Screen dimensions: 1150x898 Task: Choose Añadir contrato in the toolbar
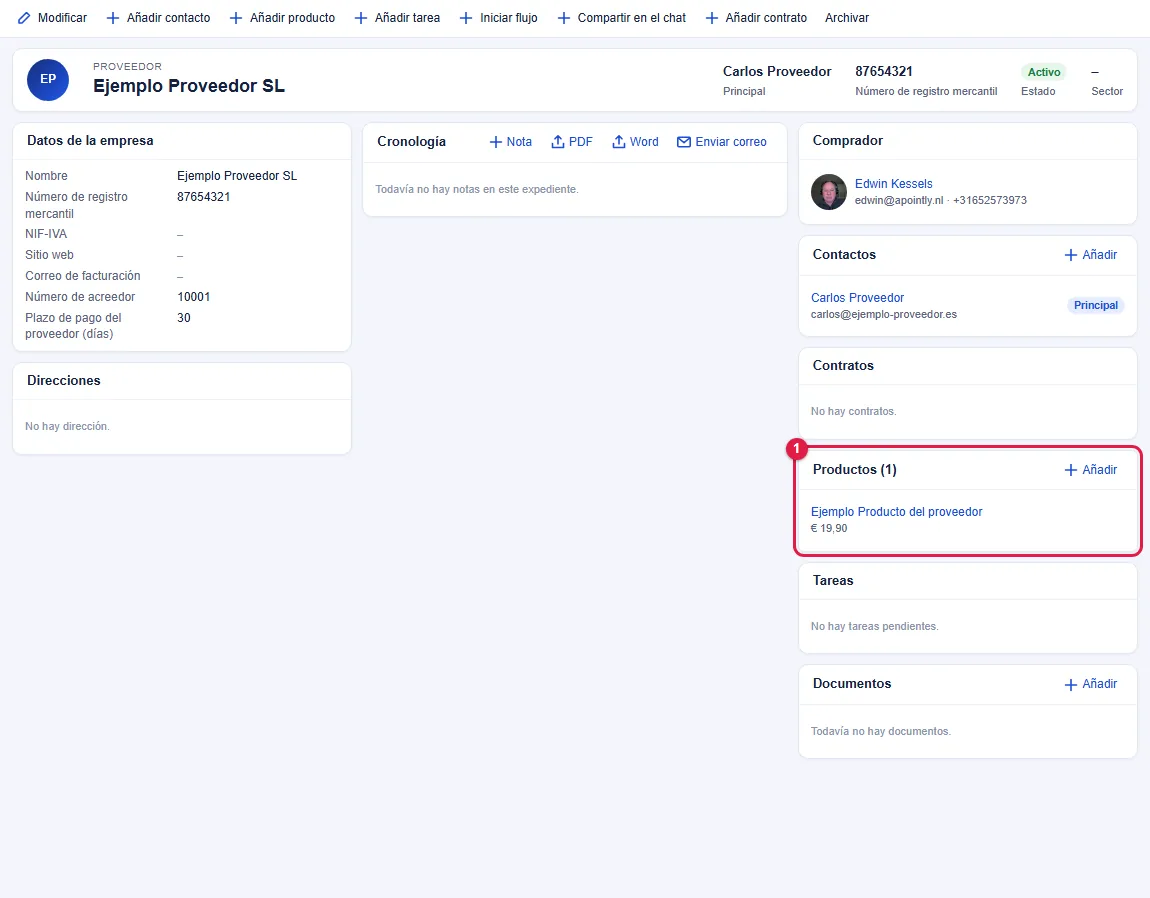(756, 18)
